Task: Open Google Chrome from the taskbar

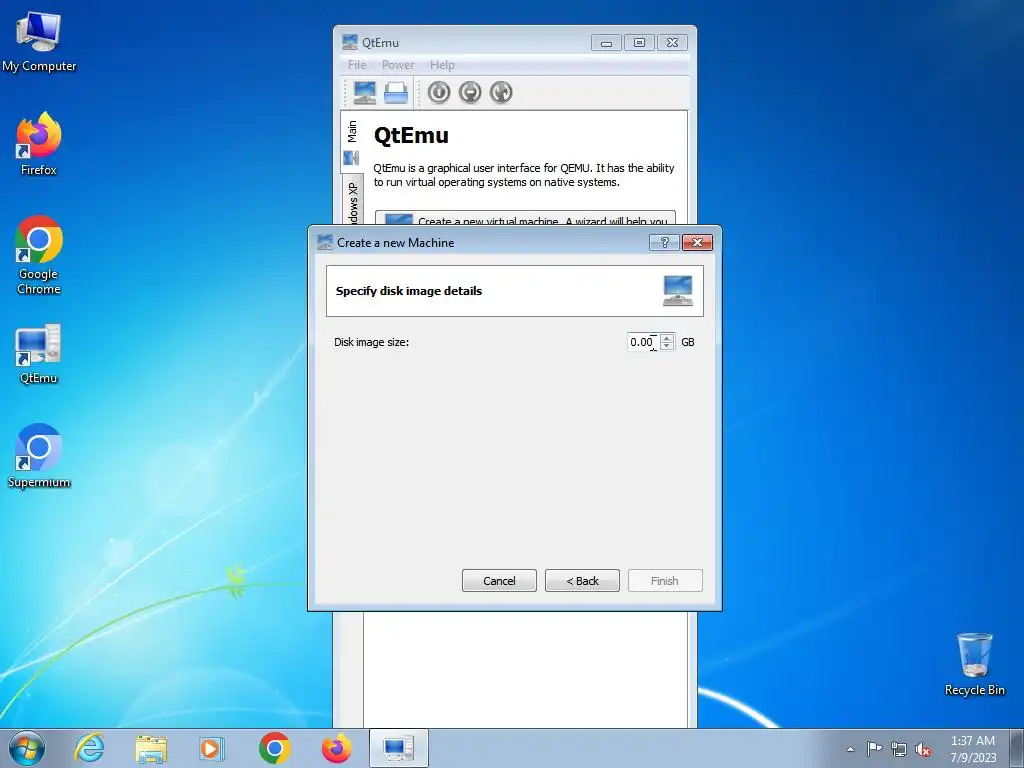Action: (x=274, y=748)
